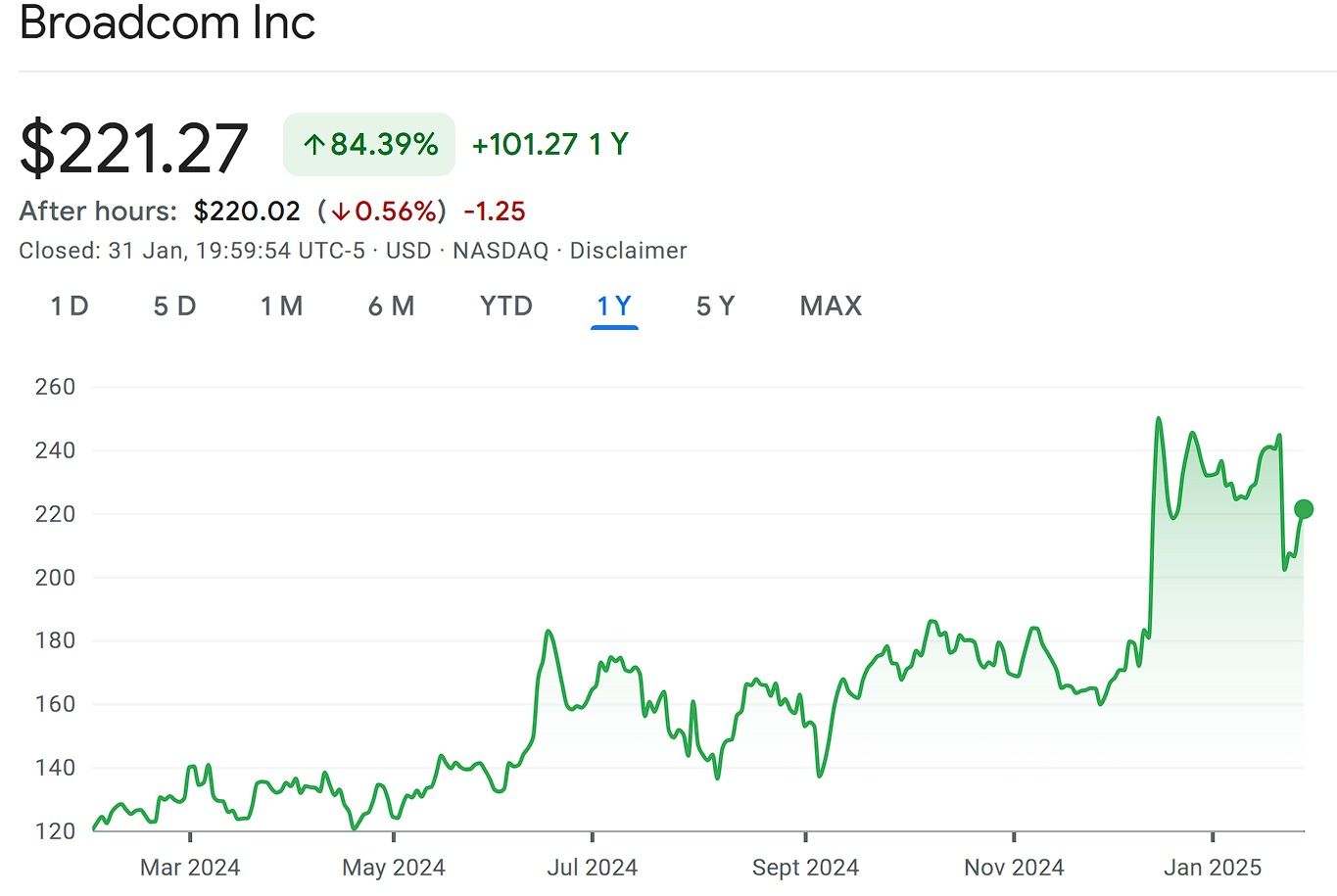Switch to the 1D chart view
Image resolution: width=1337 pixels, height=896 pixels.
pyautogui.click(x=69, y=306)
